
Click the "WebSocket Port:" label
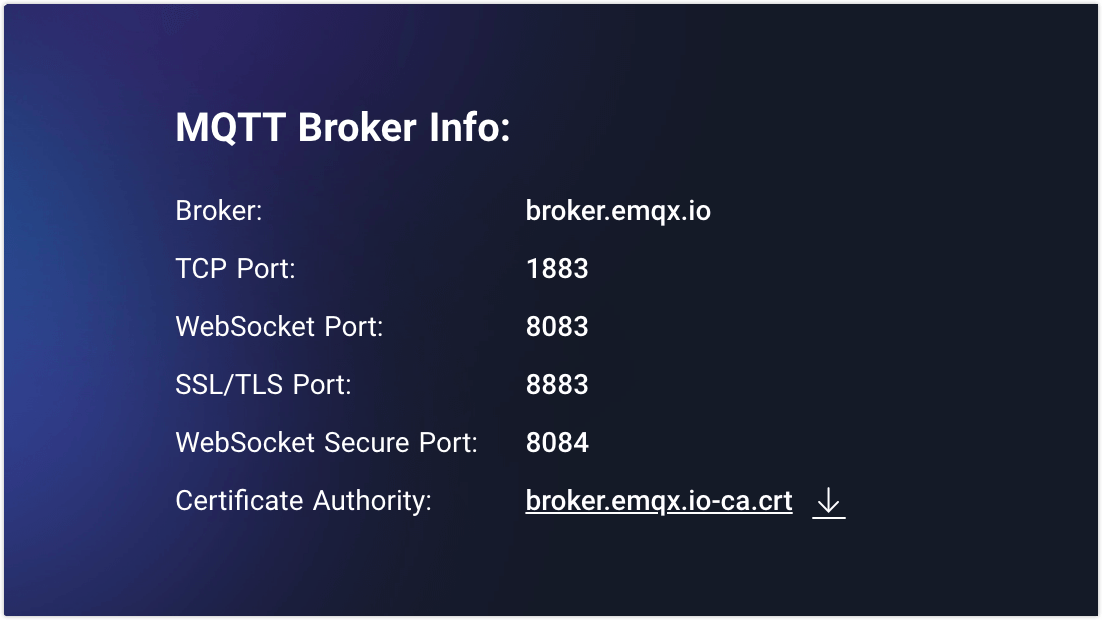[x=279, y=327]
